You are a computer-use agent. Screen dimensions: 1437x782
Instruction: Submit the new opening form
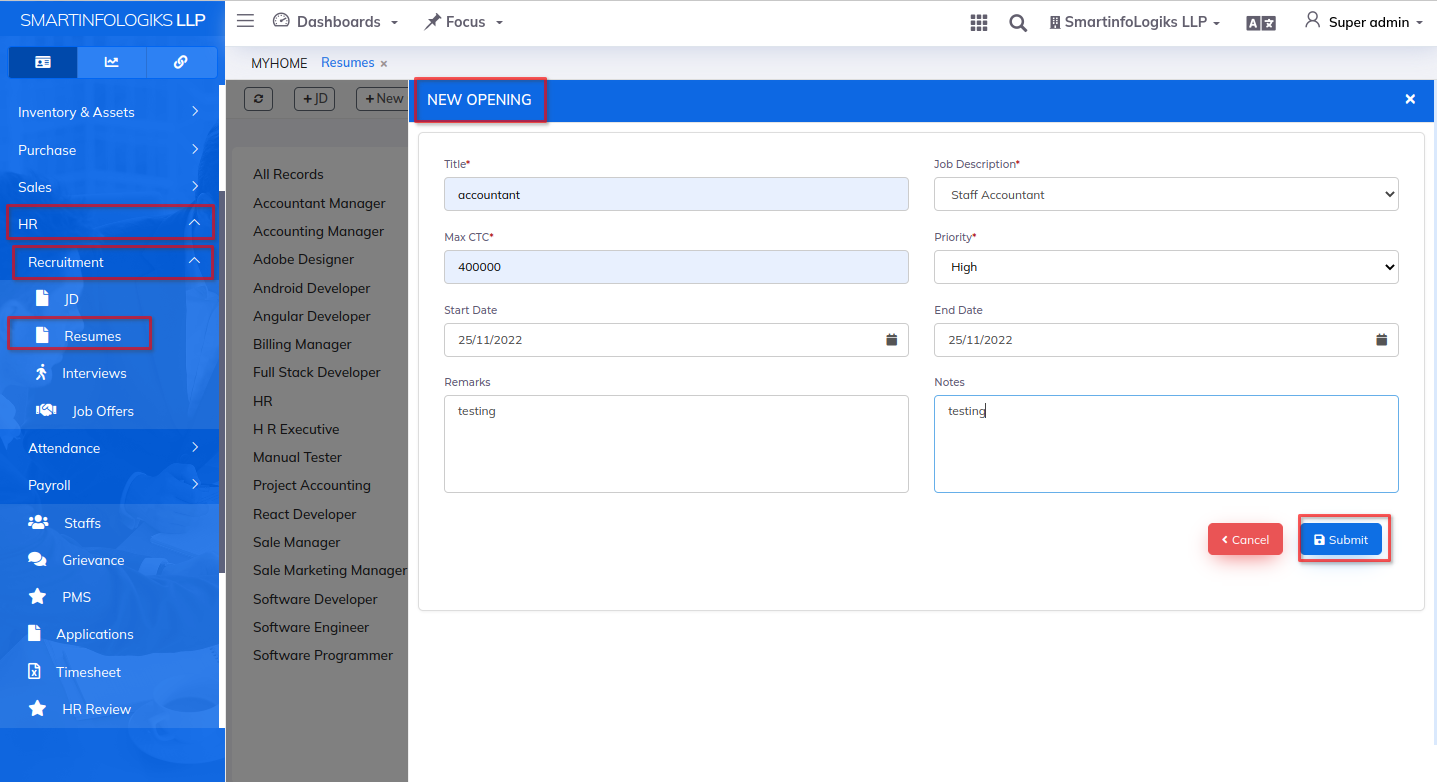(1341, 539)
